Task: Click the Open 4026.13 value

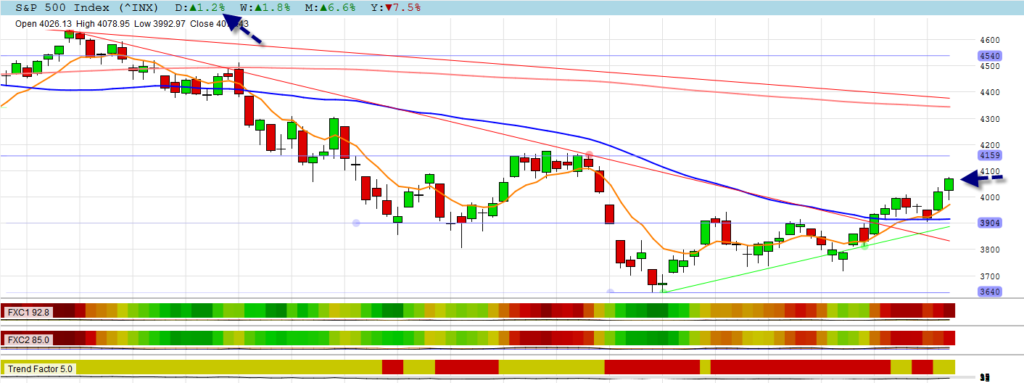Action: [x=43, y=24]
